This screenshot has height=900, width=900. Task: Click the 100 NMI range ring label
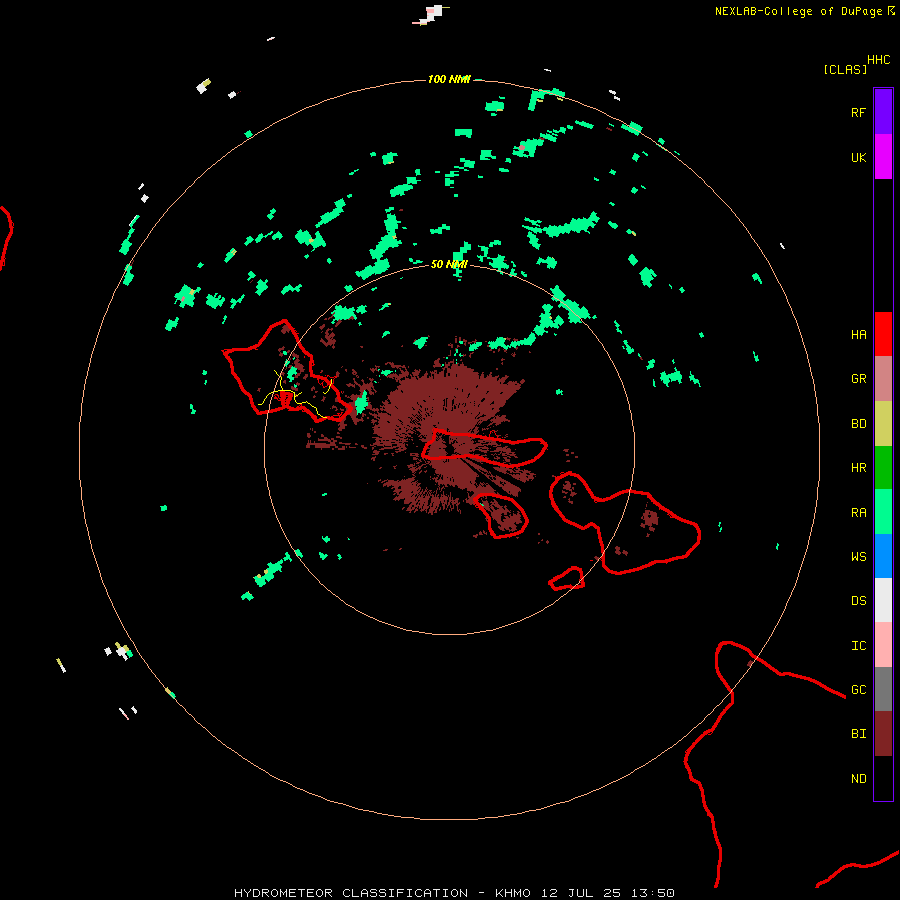[x=449, y=79]
